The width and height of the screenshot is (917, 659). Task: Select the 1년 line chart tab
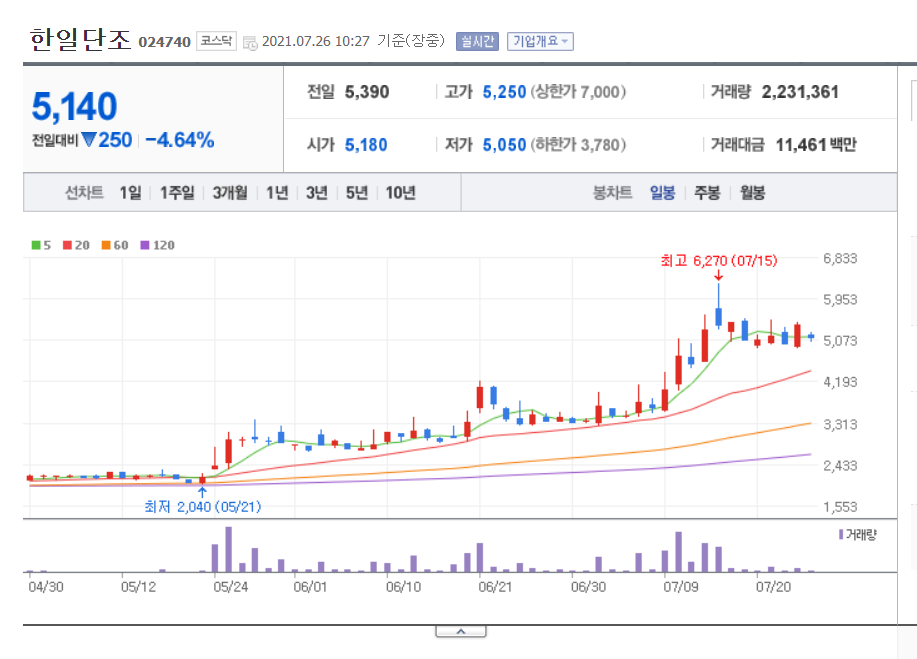point(277,192)
